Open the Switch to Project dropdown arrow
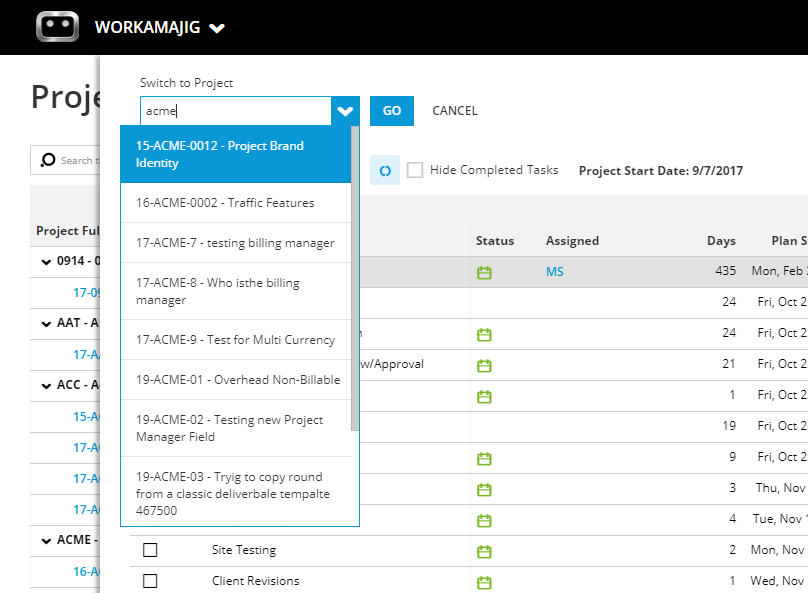Viewport: 808px width, 593px height. tap(345, 111)
